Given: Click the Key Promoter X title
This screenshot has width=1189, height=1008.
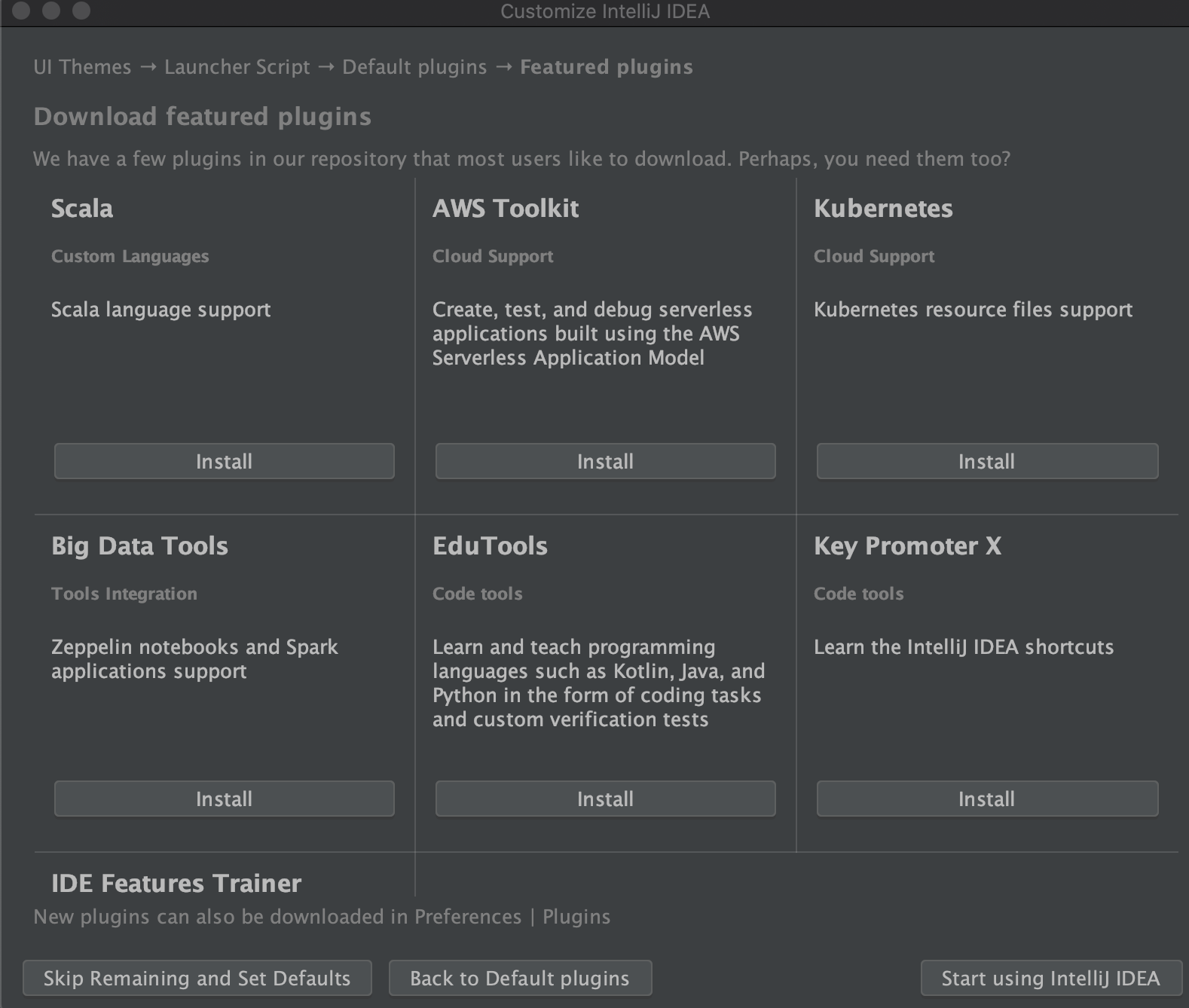Looking at the screenshot, I should (908, 545).
